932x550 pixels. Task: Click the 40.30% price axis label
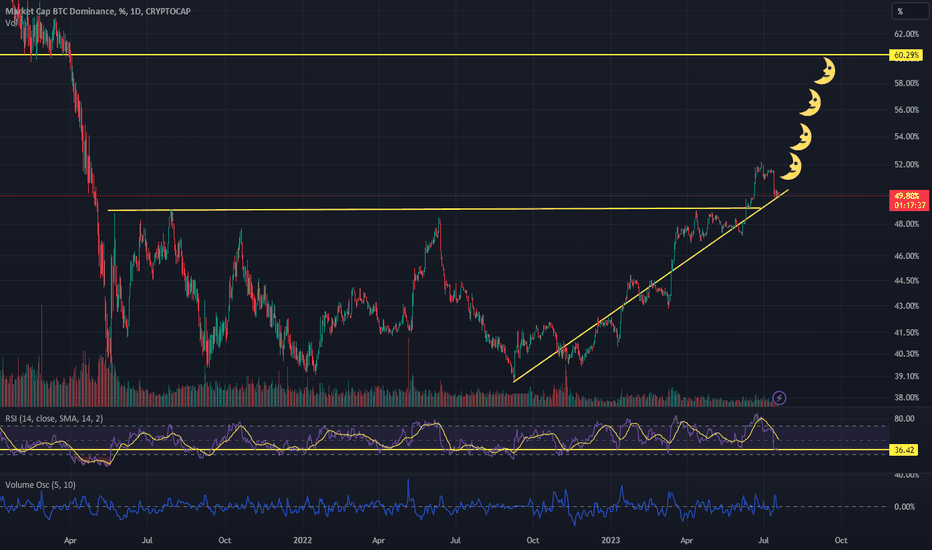[906, 354]
